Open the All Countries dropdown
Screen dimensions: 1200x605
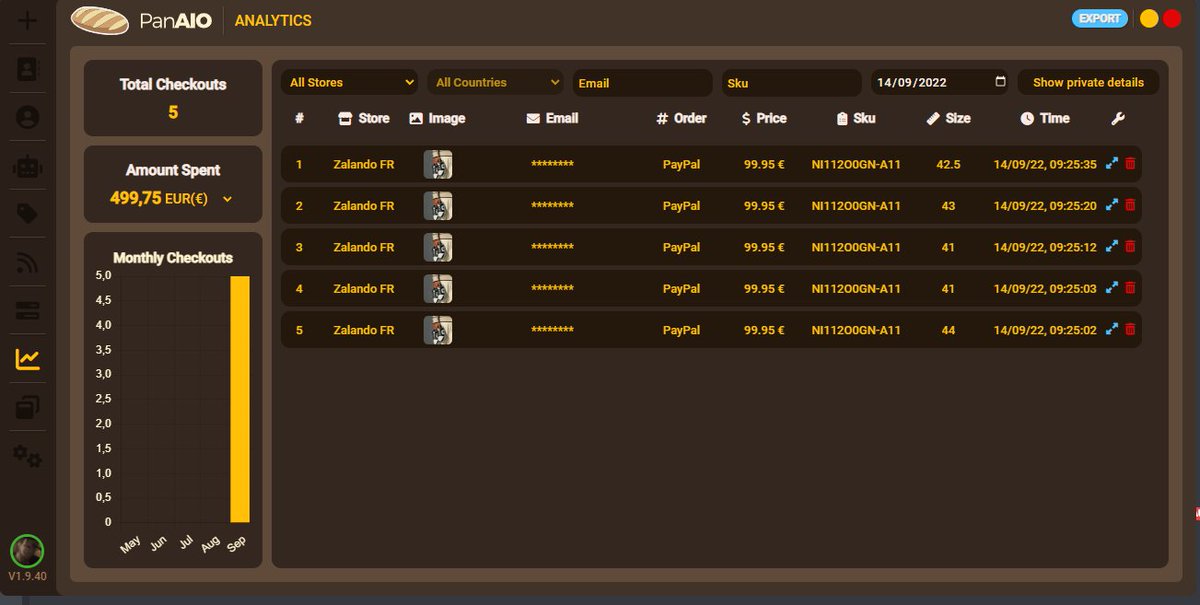point(496,82)
